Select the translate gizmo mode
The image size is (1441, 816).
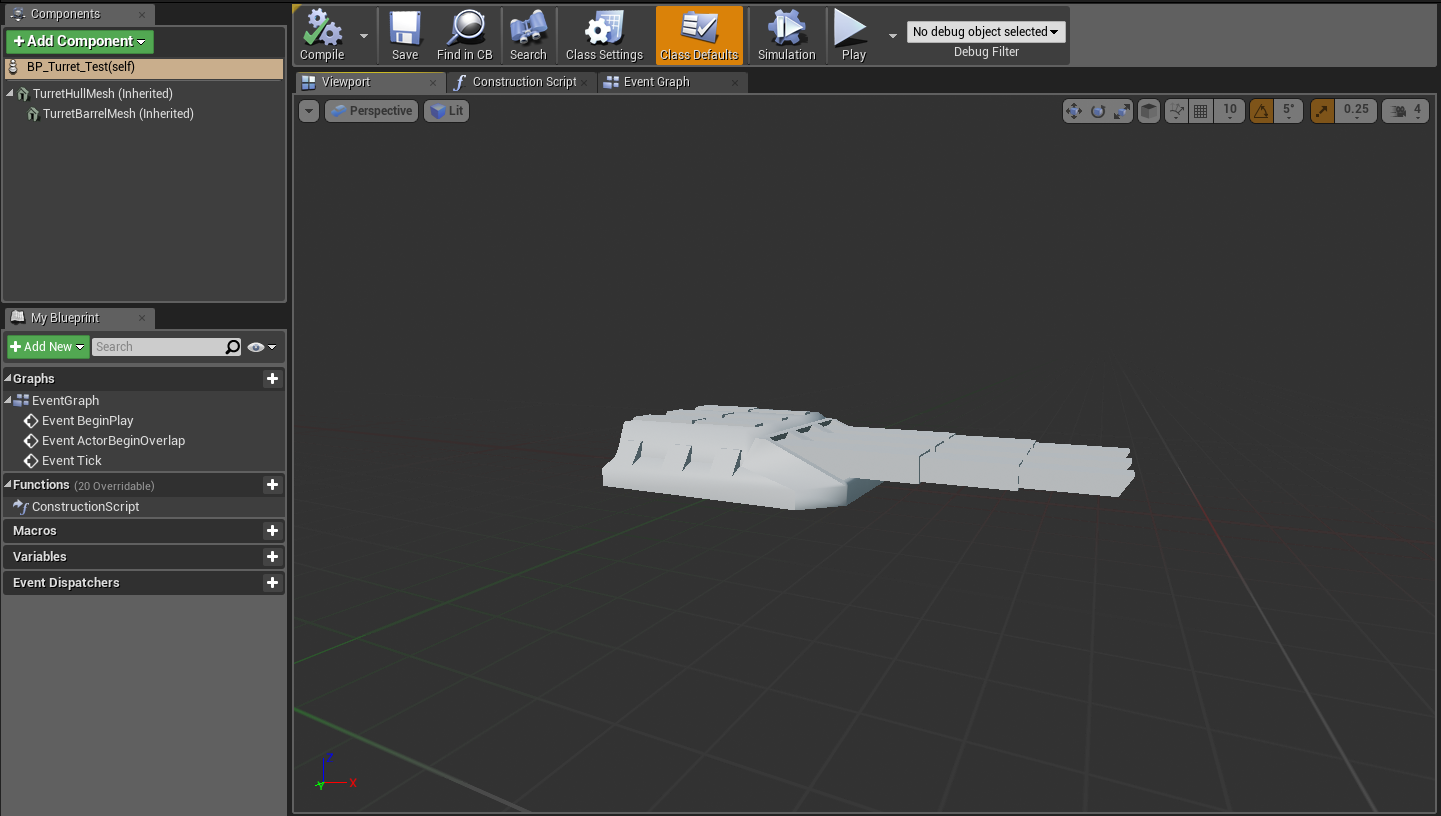[1074, 111]
